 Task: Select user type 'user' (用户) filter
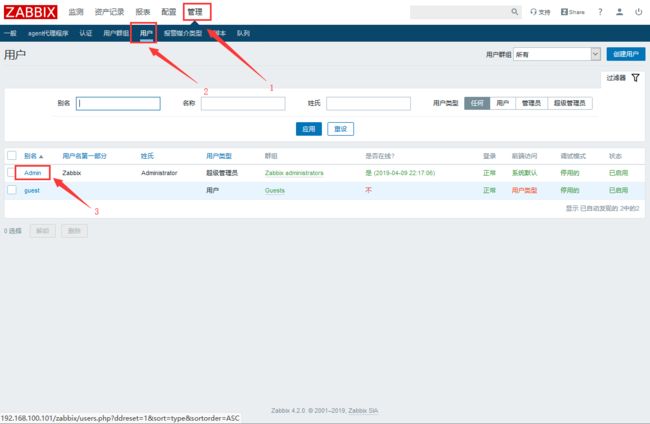(503, 103)
